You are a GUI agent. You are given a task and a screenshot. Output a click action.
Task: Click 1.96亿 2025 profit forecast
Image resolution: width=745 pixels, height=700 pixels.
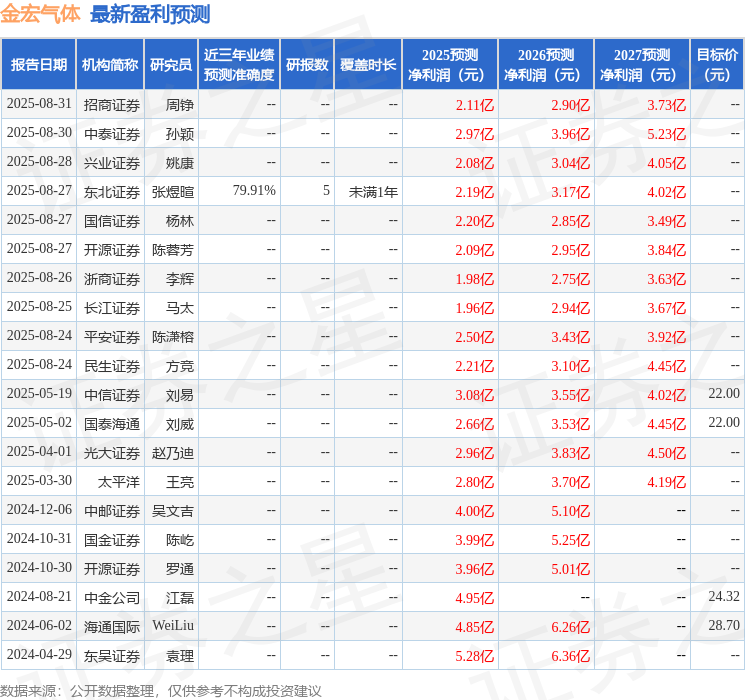click(475, 308)
